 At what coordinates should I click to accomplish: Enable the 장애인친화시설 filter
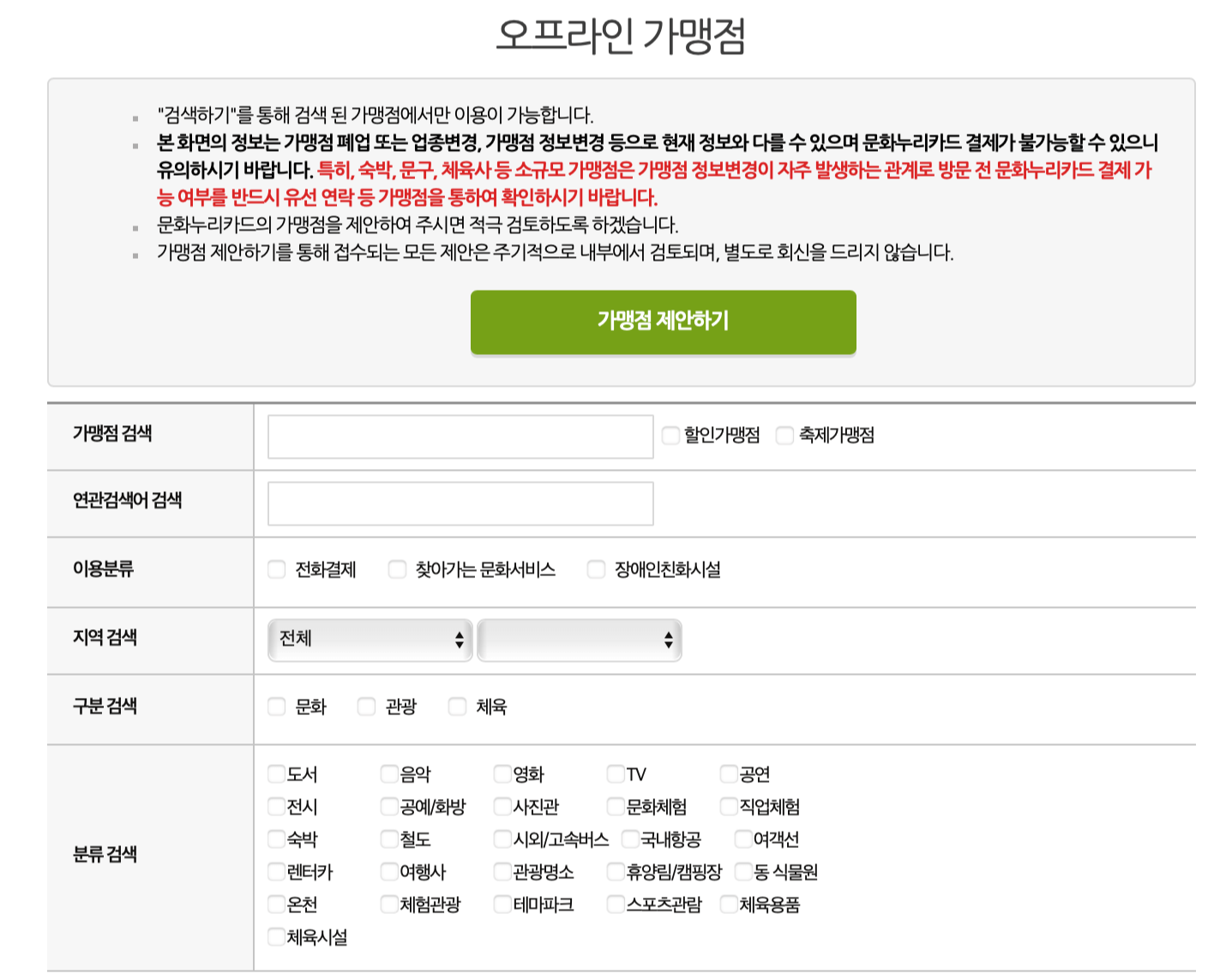(x=595, y=568)
